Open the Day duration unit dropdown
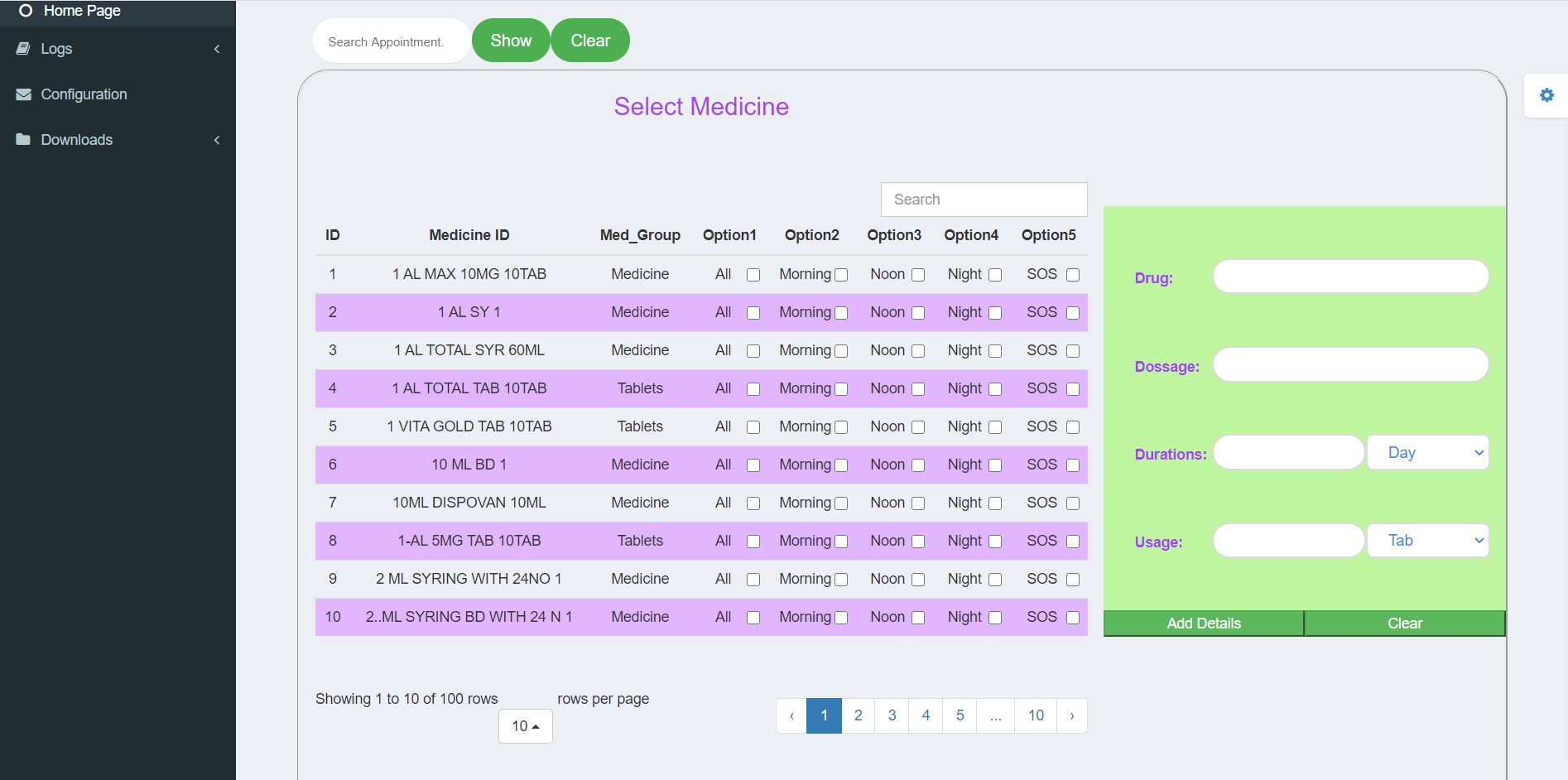 [x=1427, y=453]
